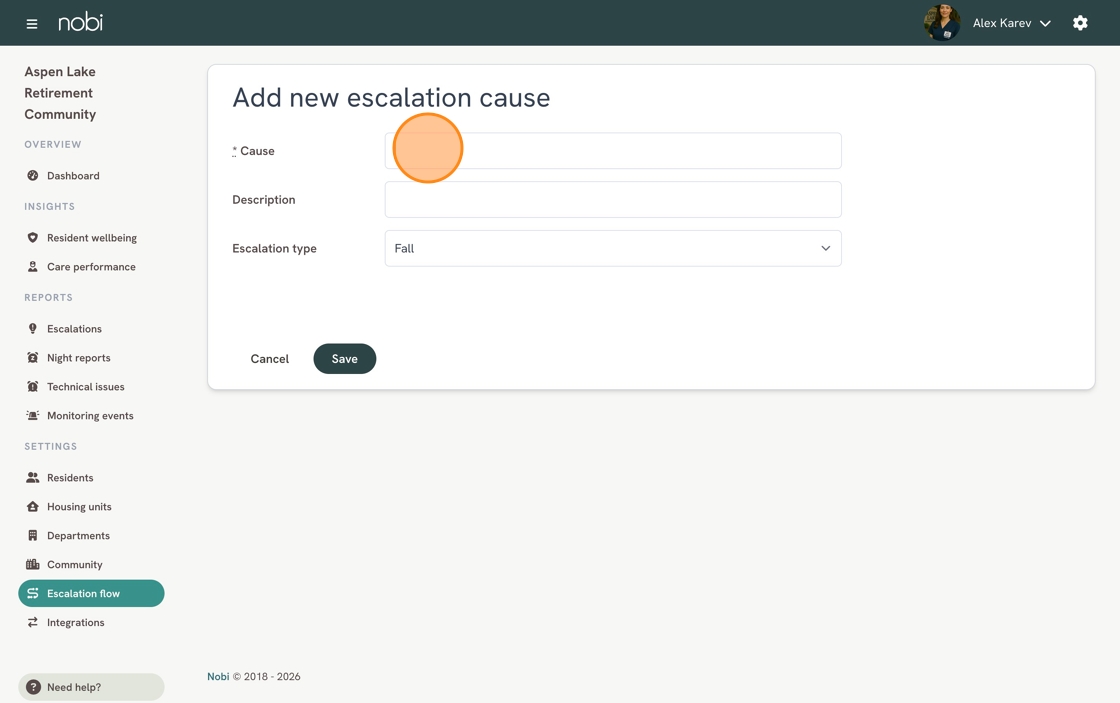Click the Resident wellbeing shield icon

pyautogui.click(x=33, y=238)
